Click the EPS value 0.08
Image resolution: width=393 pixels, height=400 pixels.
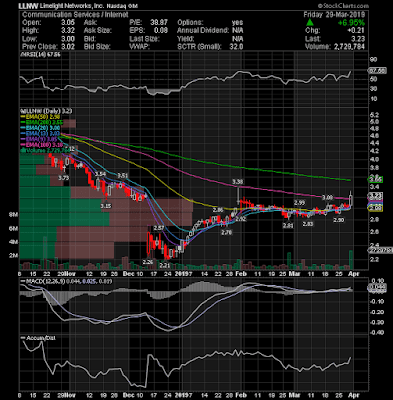(162, 31)
